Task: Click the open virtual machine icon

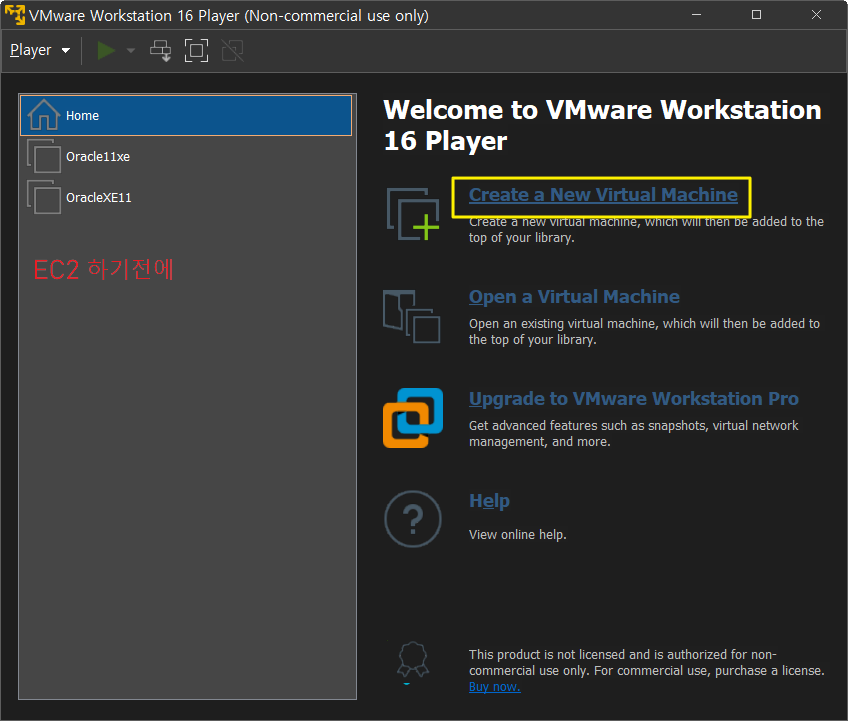Action: [x=412, y=316]
